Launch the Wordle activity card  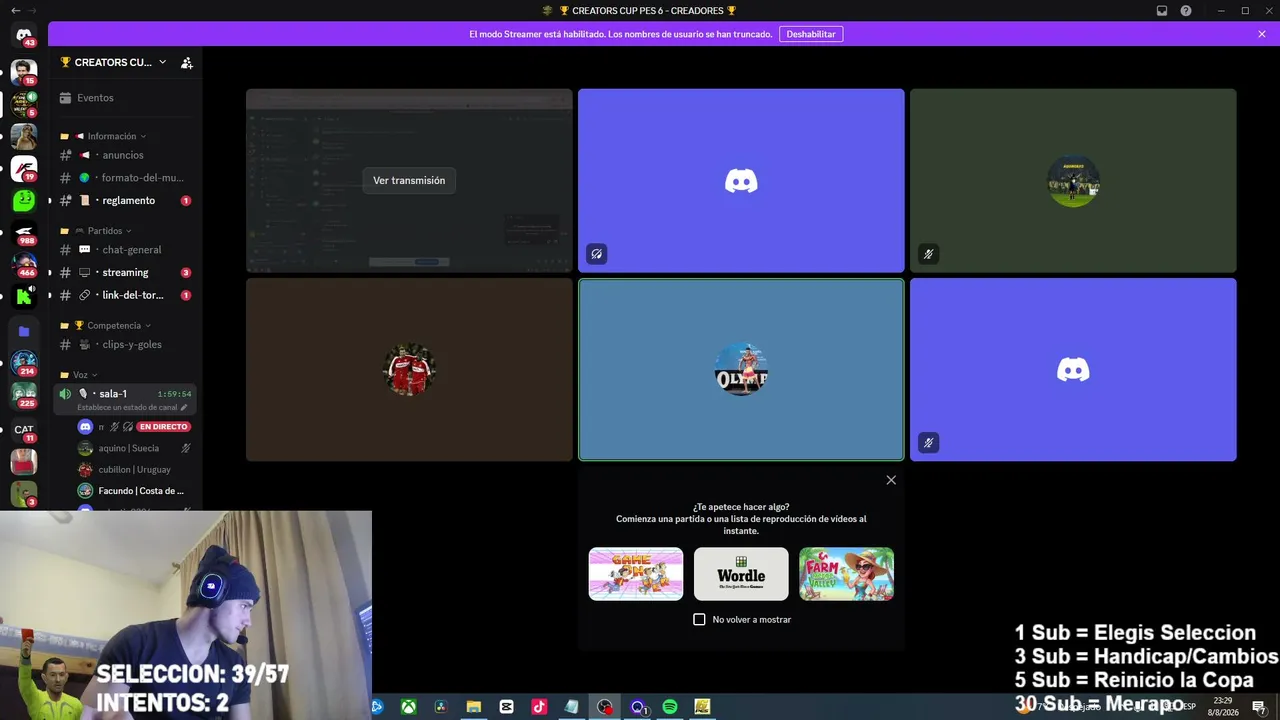741,574
